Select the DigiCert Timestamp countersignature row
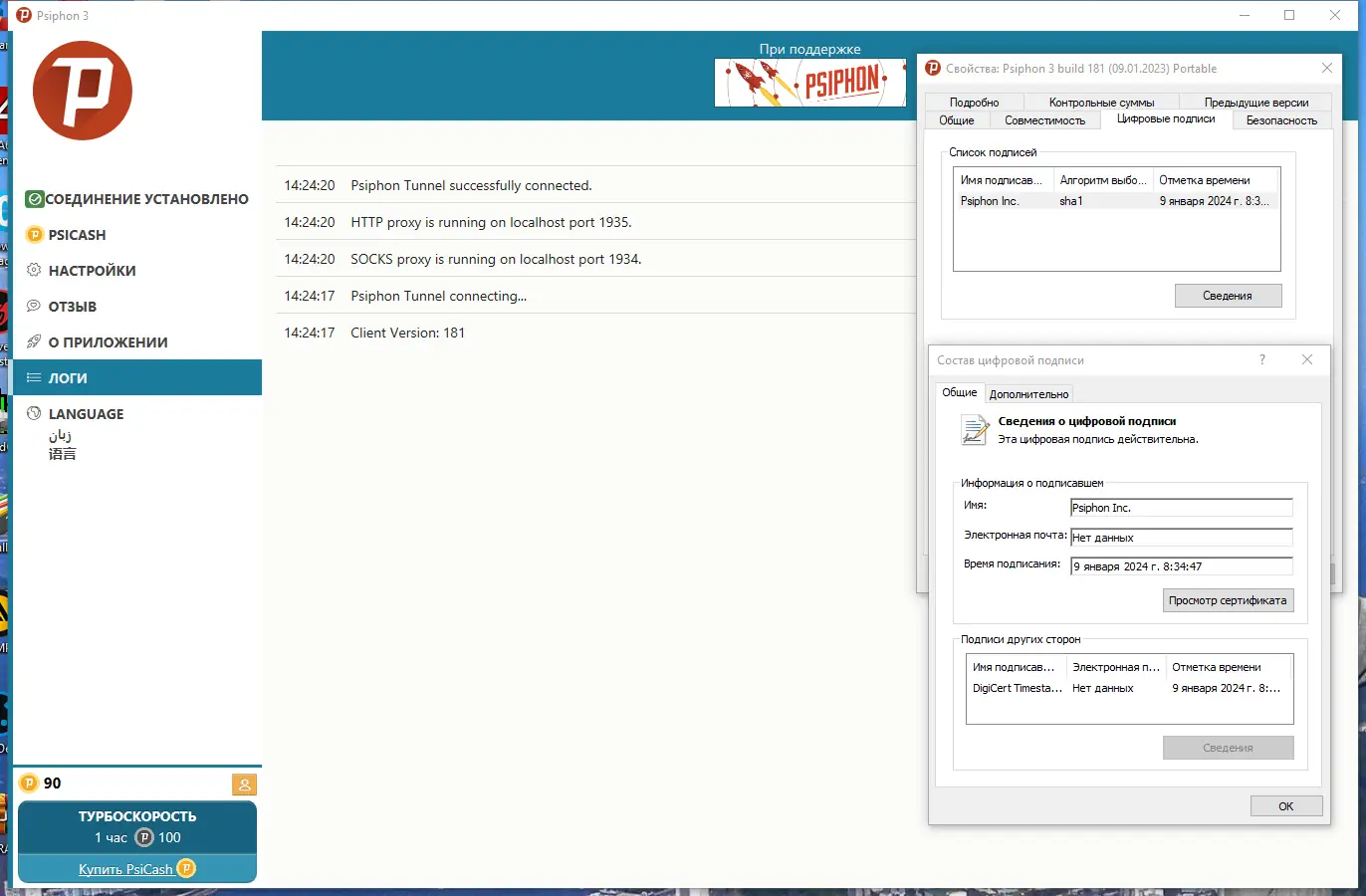The image size is (1366, 896). 1129,688
